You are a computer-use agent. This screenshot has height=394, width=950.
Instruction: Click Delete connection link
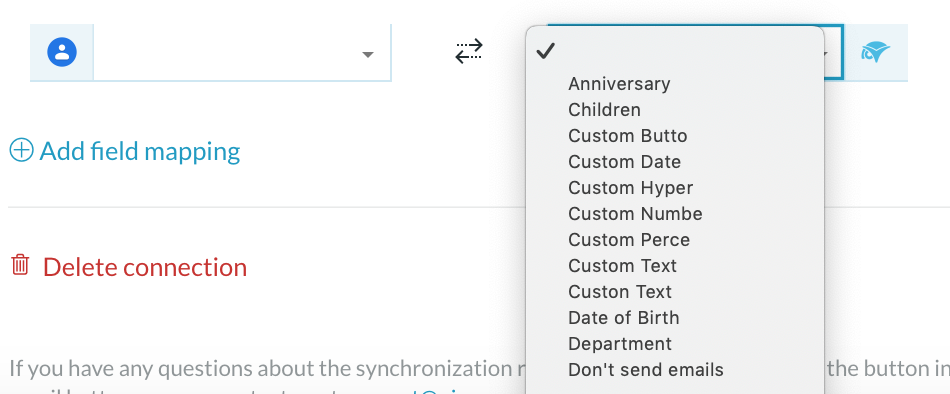click(145, 267)
